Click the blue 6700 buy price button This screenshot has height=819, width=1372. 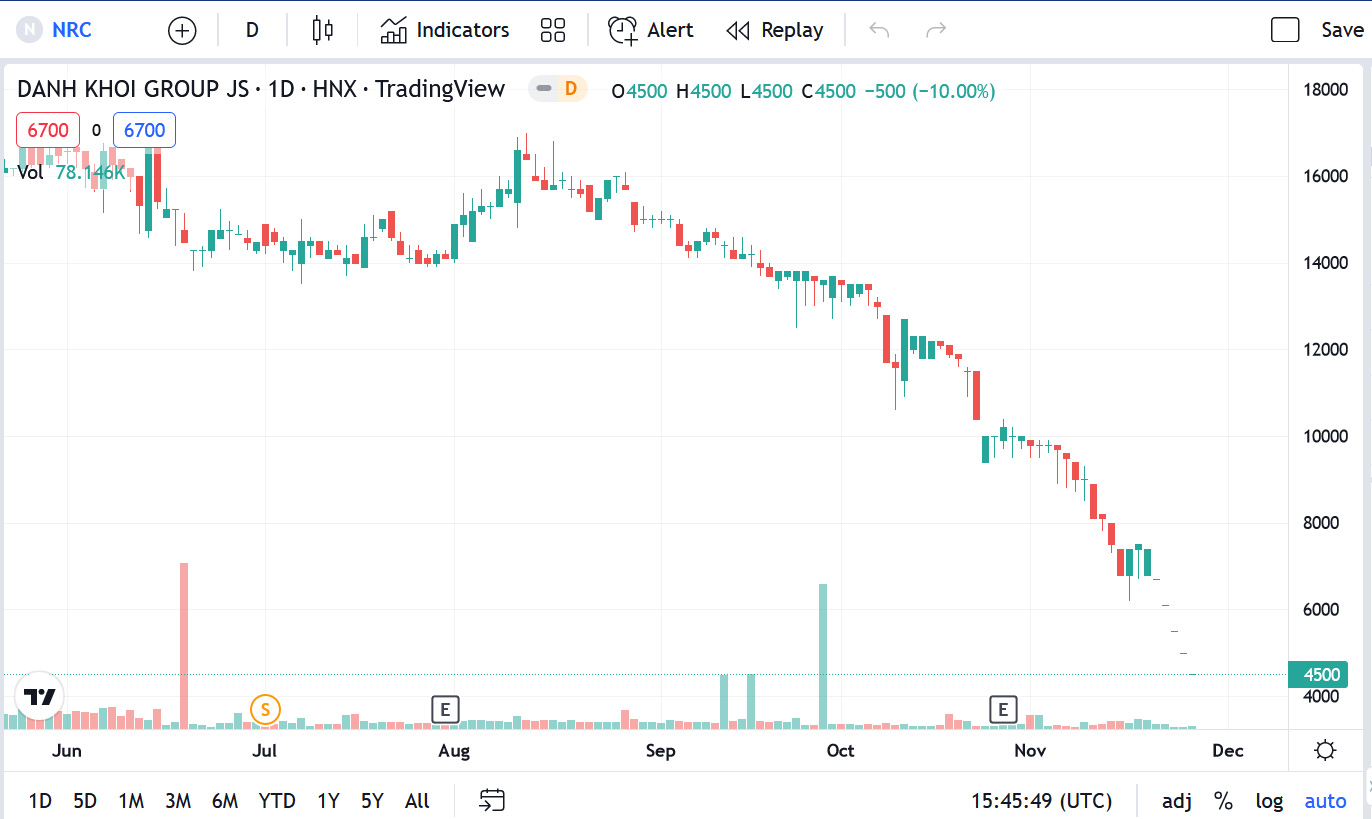[144, 130]
